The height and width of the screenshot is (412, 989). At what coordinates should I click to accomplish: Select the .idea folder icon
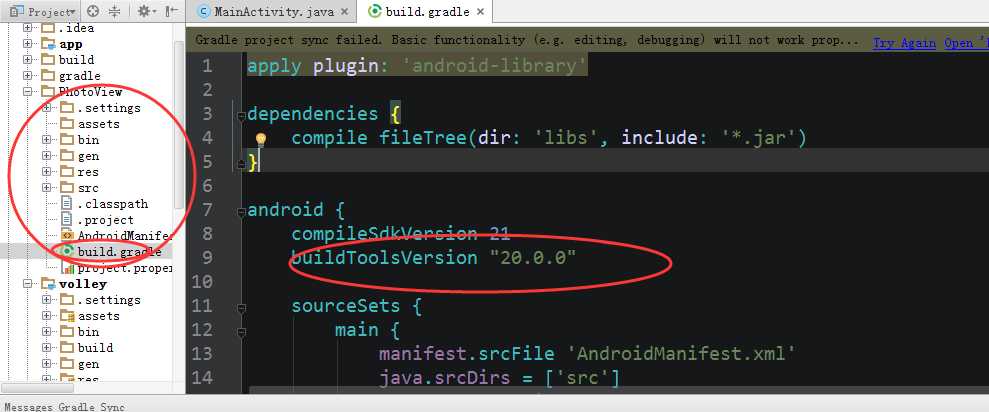48,28
